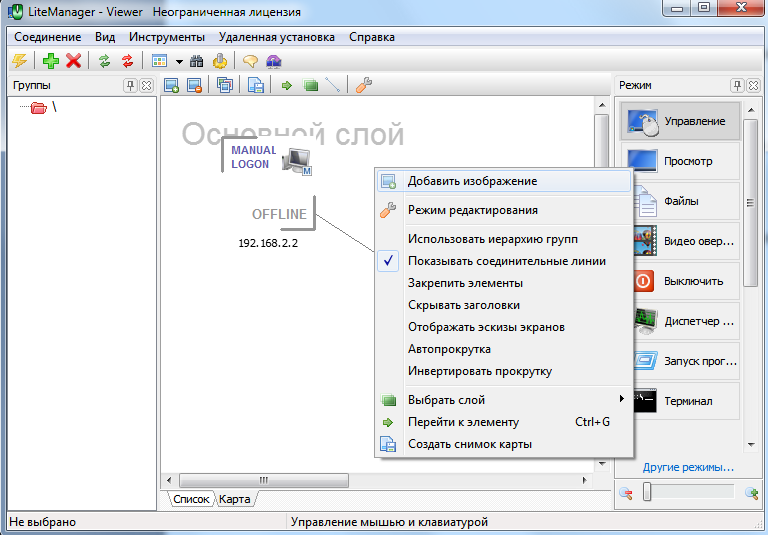Click the lightning bolt connect icon

[x=20, y=61]
